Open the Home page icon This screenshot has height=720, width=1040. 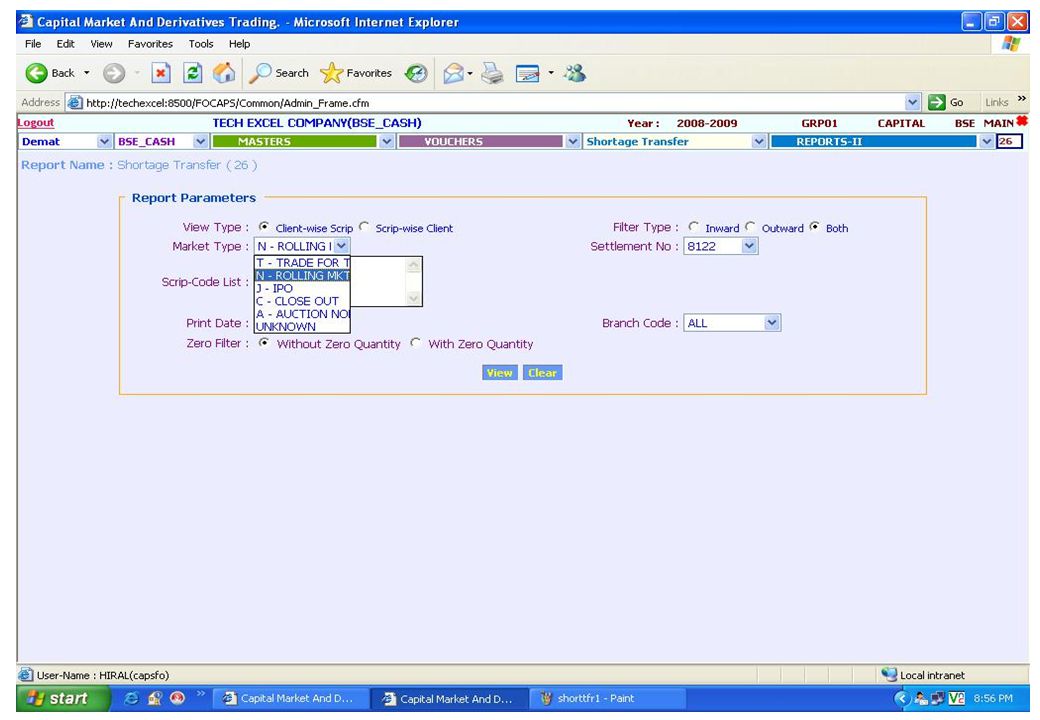coord(224,73)
